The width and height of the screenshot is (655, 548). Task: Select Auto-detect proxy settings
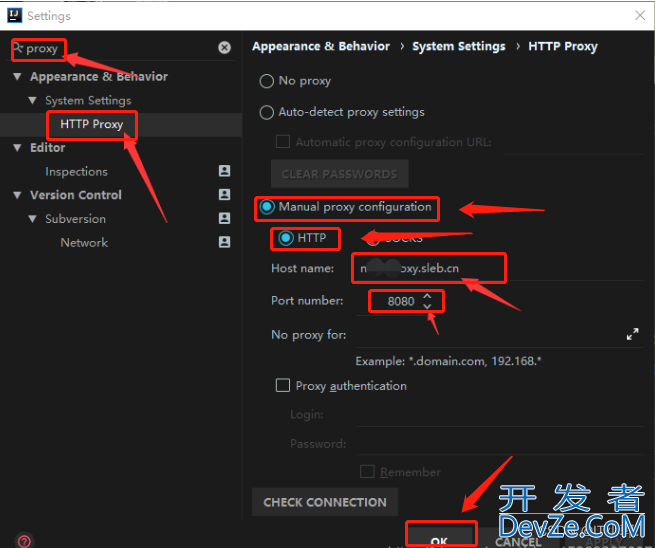pos(267,112)
